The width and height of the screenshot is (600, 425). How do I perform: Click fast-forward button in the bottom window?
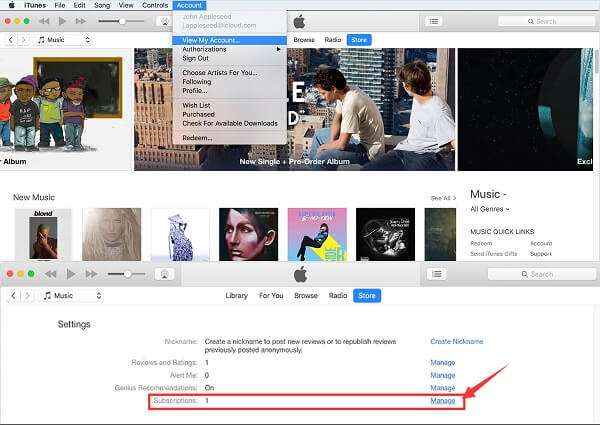[91, 274]
